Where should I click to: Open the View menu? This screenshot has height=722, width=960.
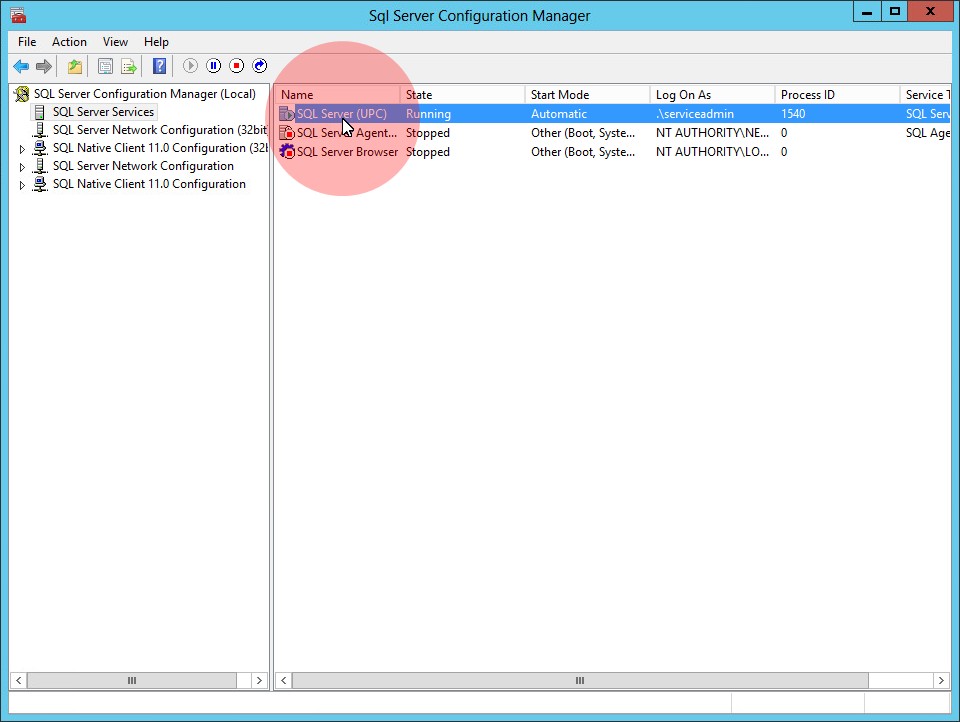pyautogui.click(x=115, y=42)
